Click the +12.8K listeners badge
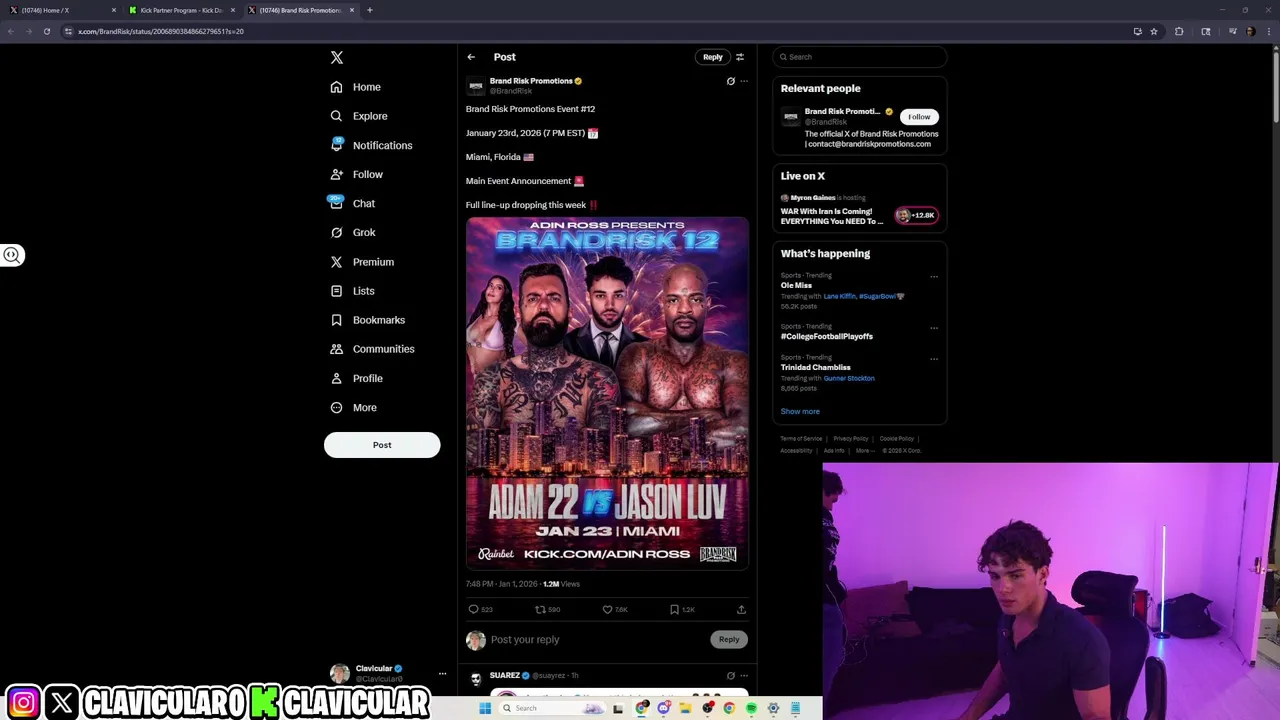This screenshot has width=1280, height=720. [x=916, y=215]
